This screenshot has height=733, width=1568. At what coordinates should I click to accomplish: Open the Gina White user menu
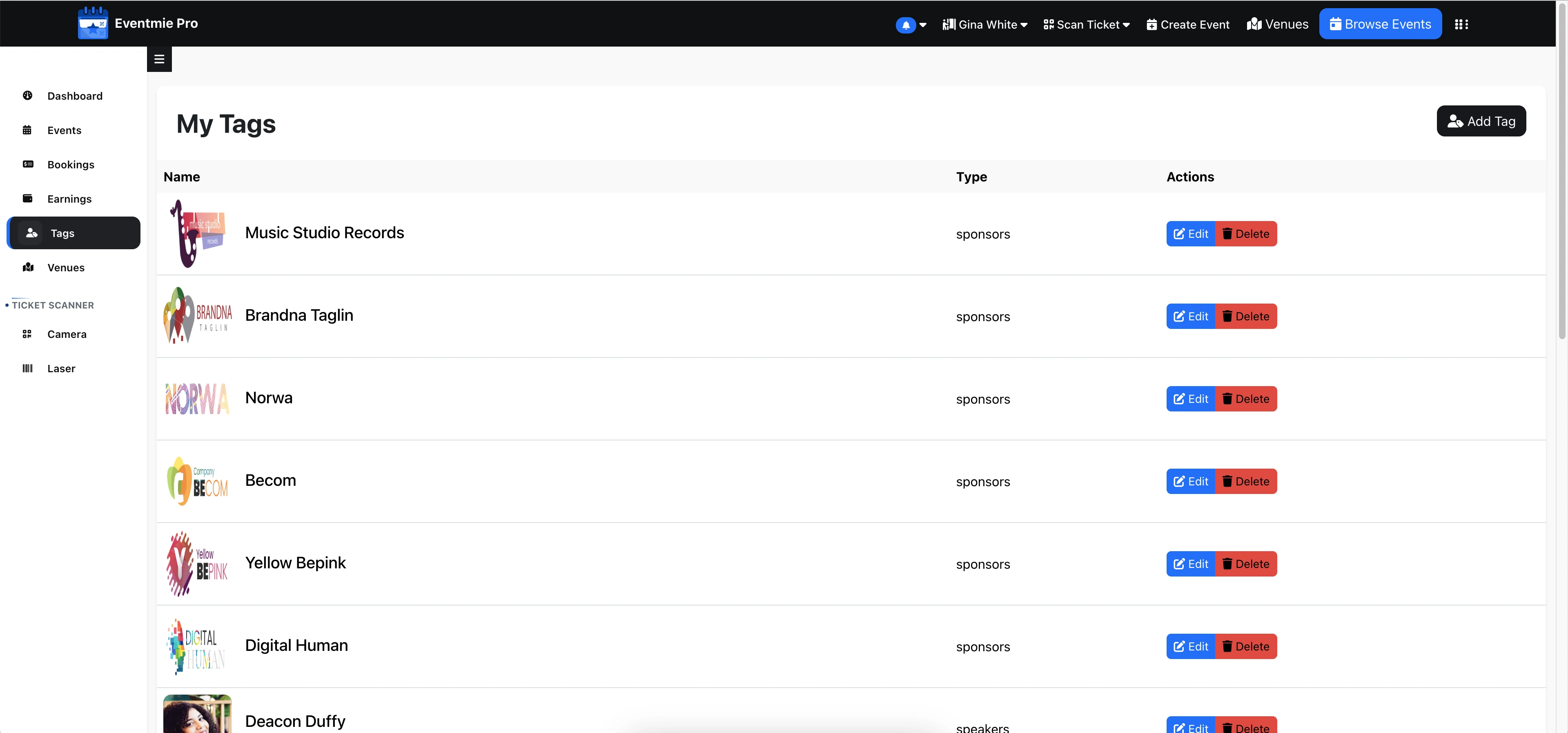(985, 25)
